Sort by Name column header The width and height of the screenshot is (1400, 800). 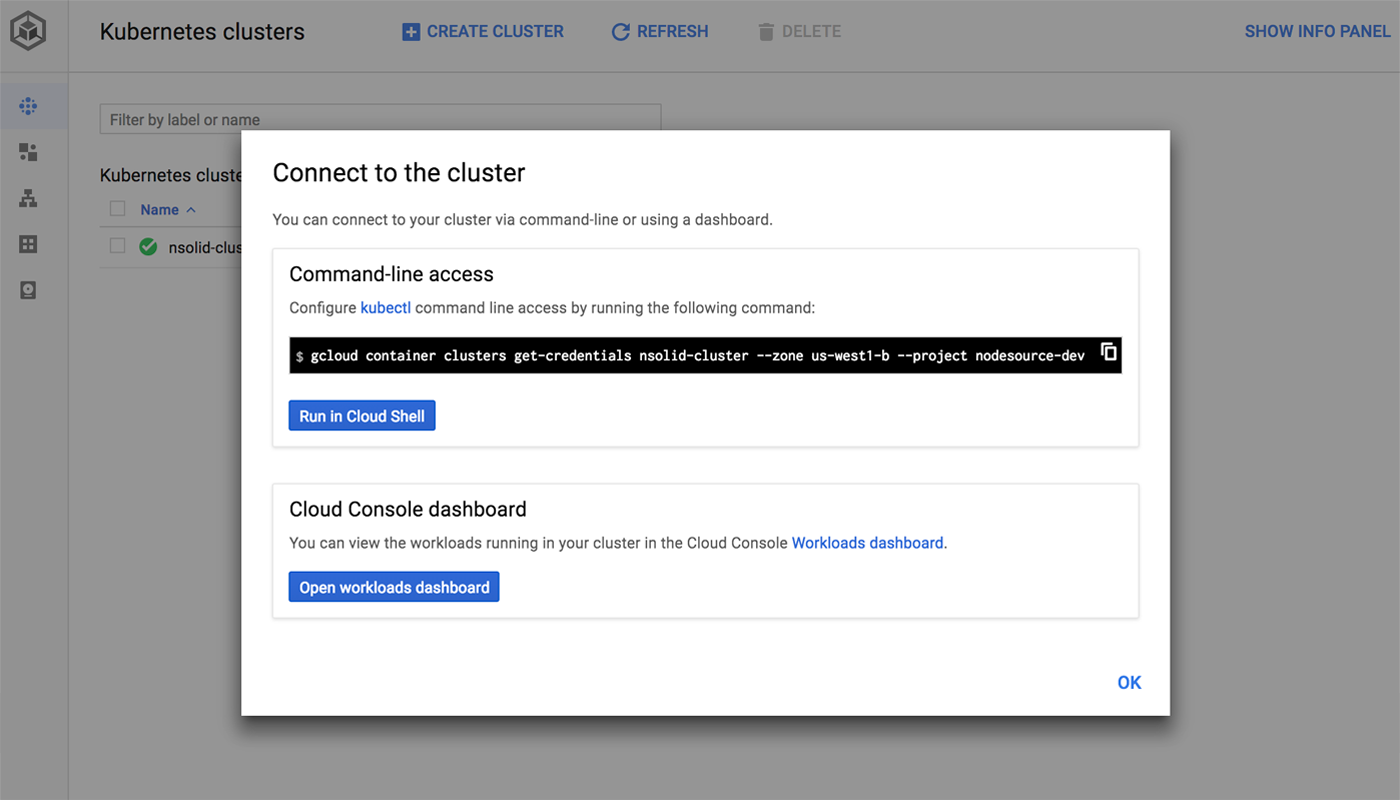(x=168, y=210)
